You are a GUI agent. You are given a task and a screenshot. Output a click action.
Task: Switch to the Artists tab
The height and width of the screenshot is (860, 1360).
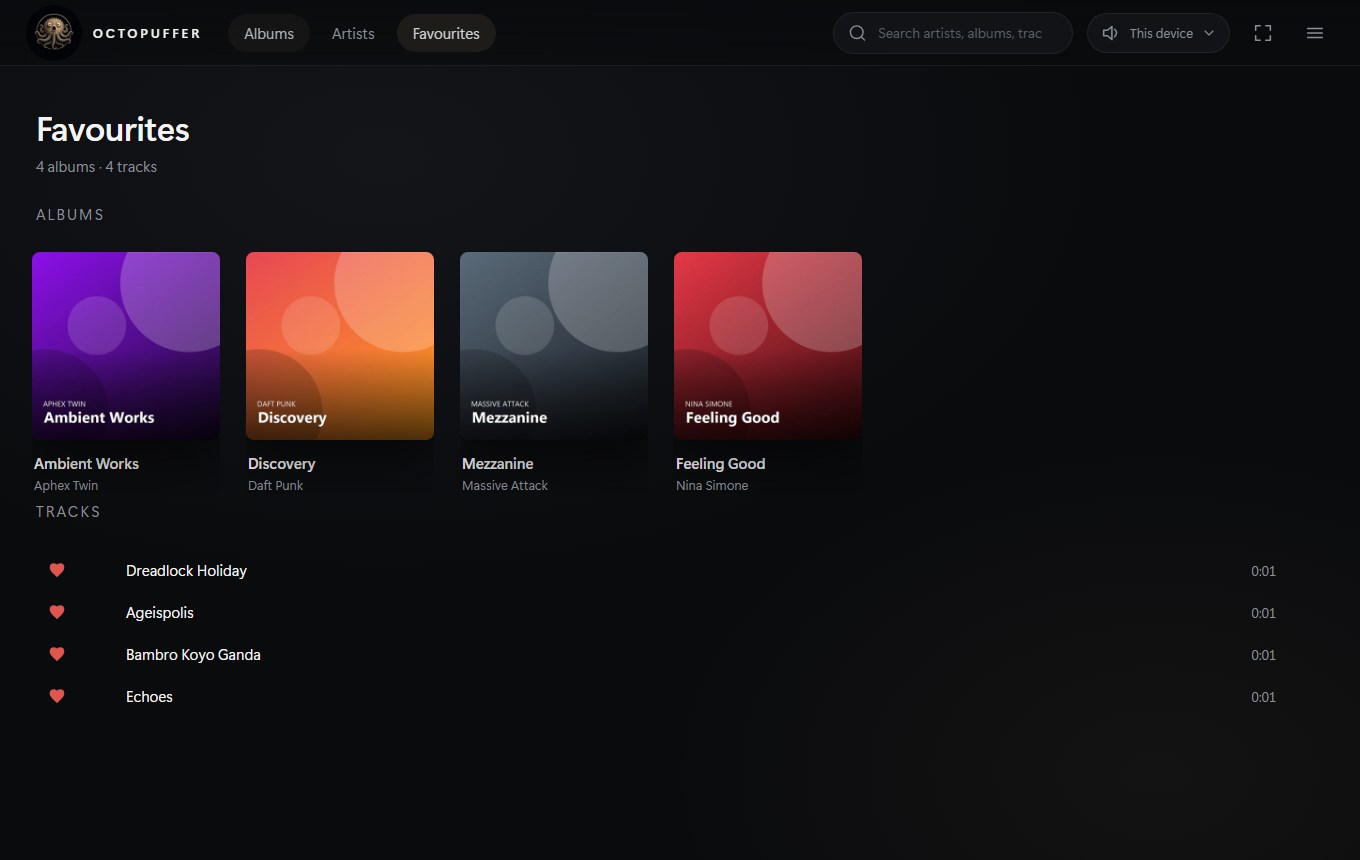(x=353, y=33)
